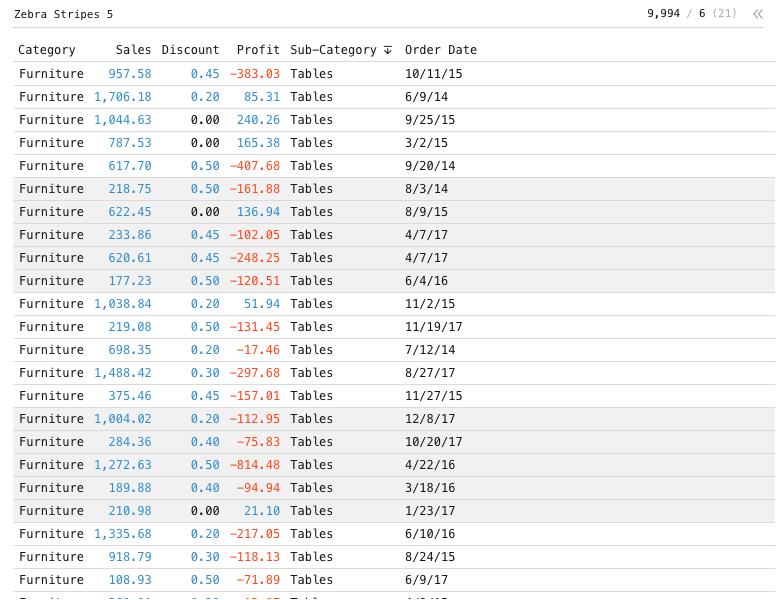This screenshot has height=600, width=776.
Task: Click profit value -161.88
Action: tap(255, 189)
